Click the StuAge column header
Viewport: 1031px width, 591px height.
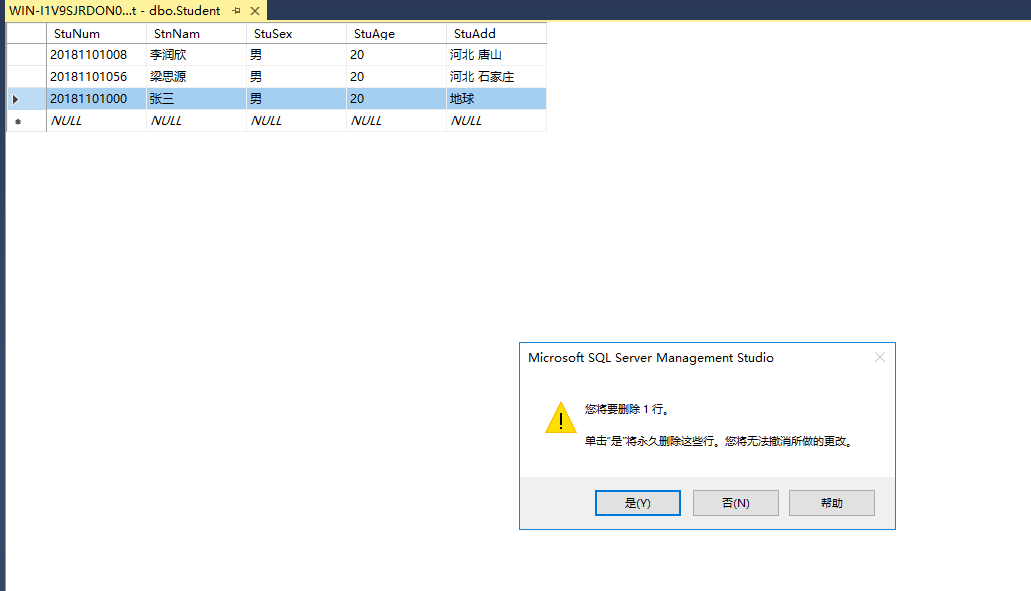(x=396, y=34)
